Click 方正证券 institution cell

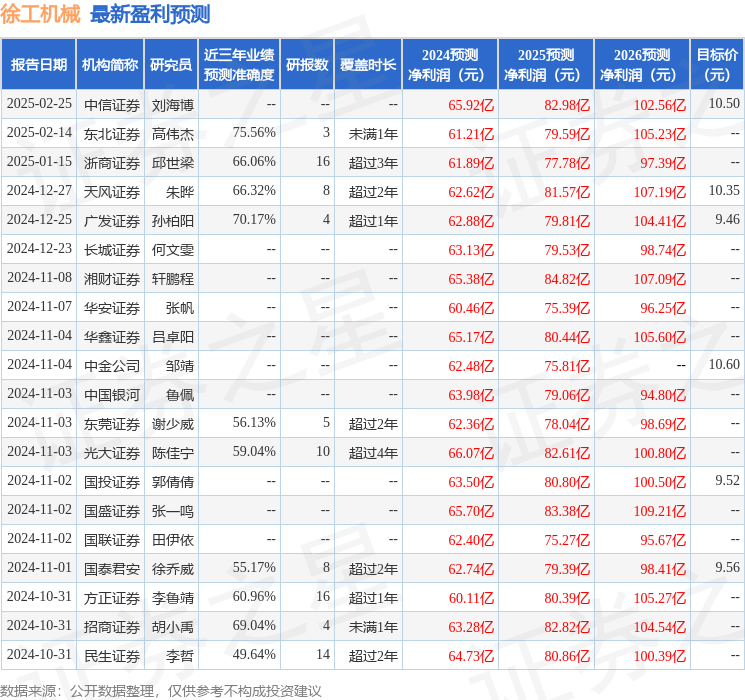tap(112, 598)
